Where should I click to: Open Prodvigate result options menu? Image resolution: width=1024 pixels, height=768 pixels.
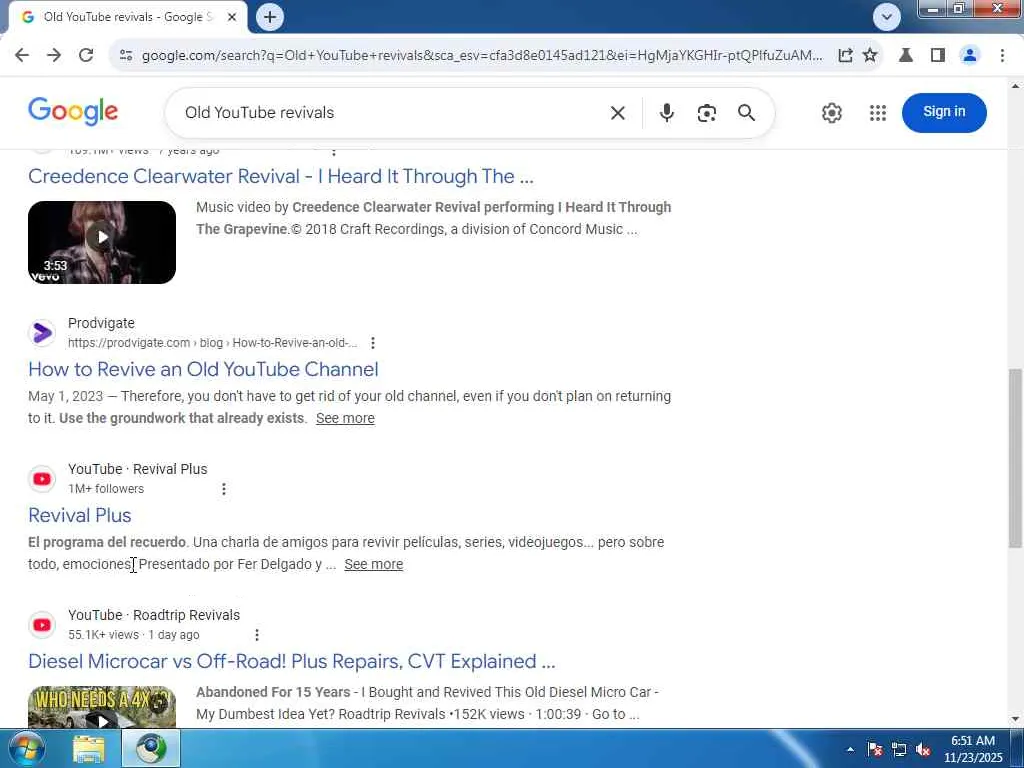(x=372, y=343)
